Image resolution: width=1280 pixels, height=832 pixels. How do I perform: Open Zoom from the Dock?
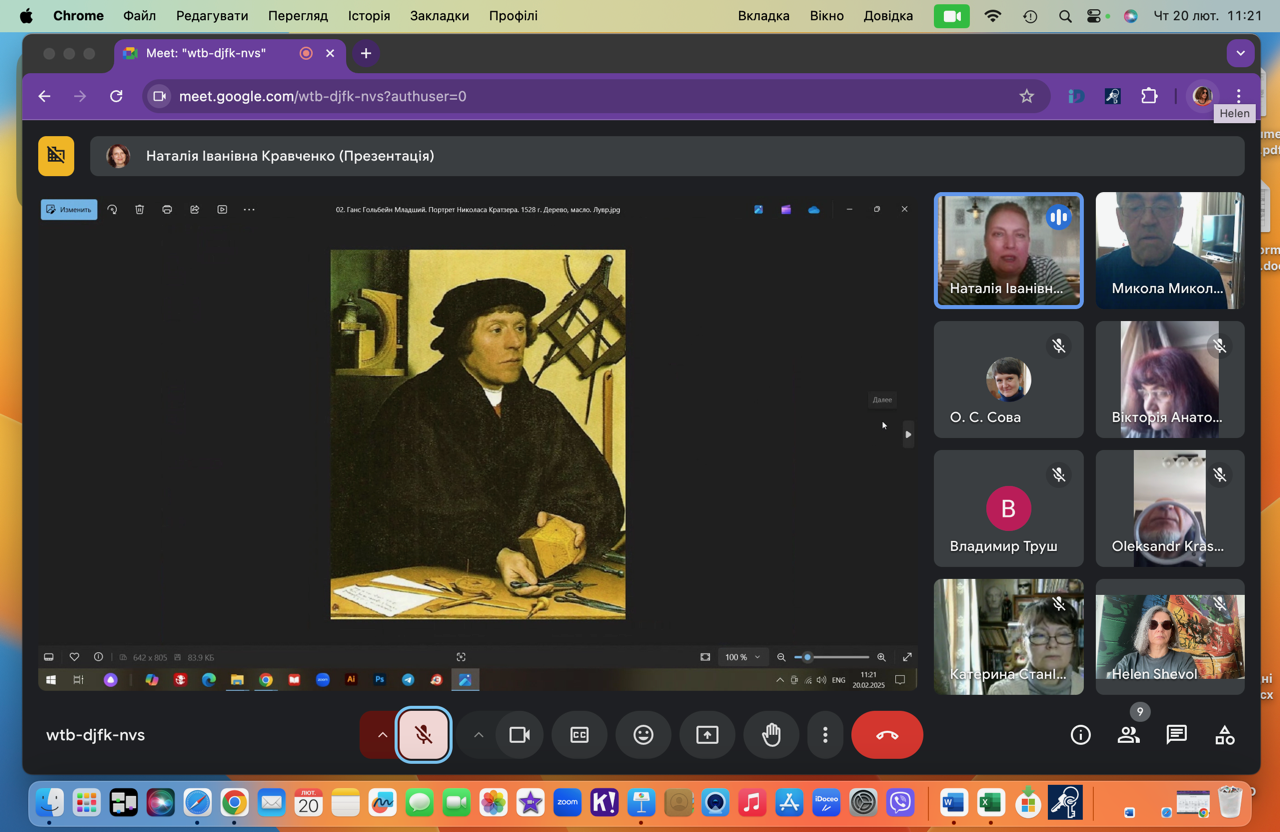(x=567, y=802)
